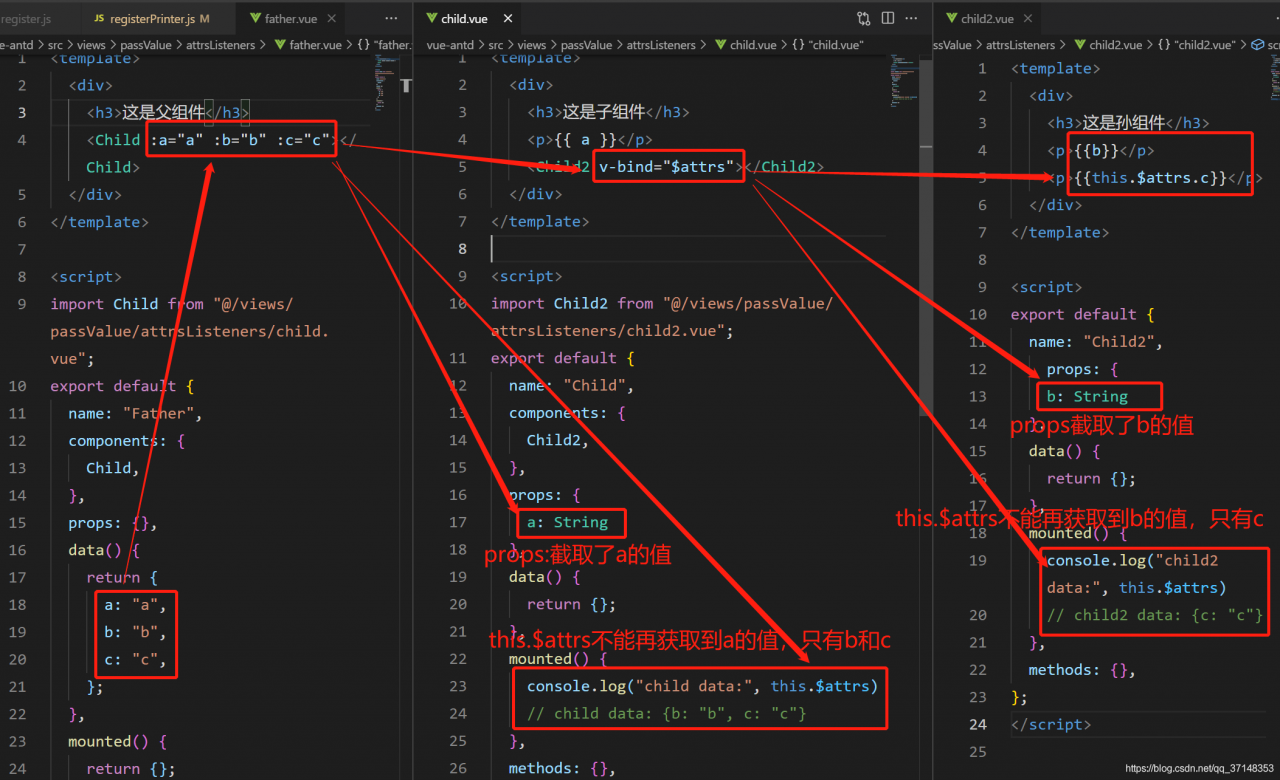Image resolution: width=1280 pixels, height=780 pixels.
Task: Open the passValue breadcrumb in child.vue editor
Action: (x=586, y=45)
